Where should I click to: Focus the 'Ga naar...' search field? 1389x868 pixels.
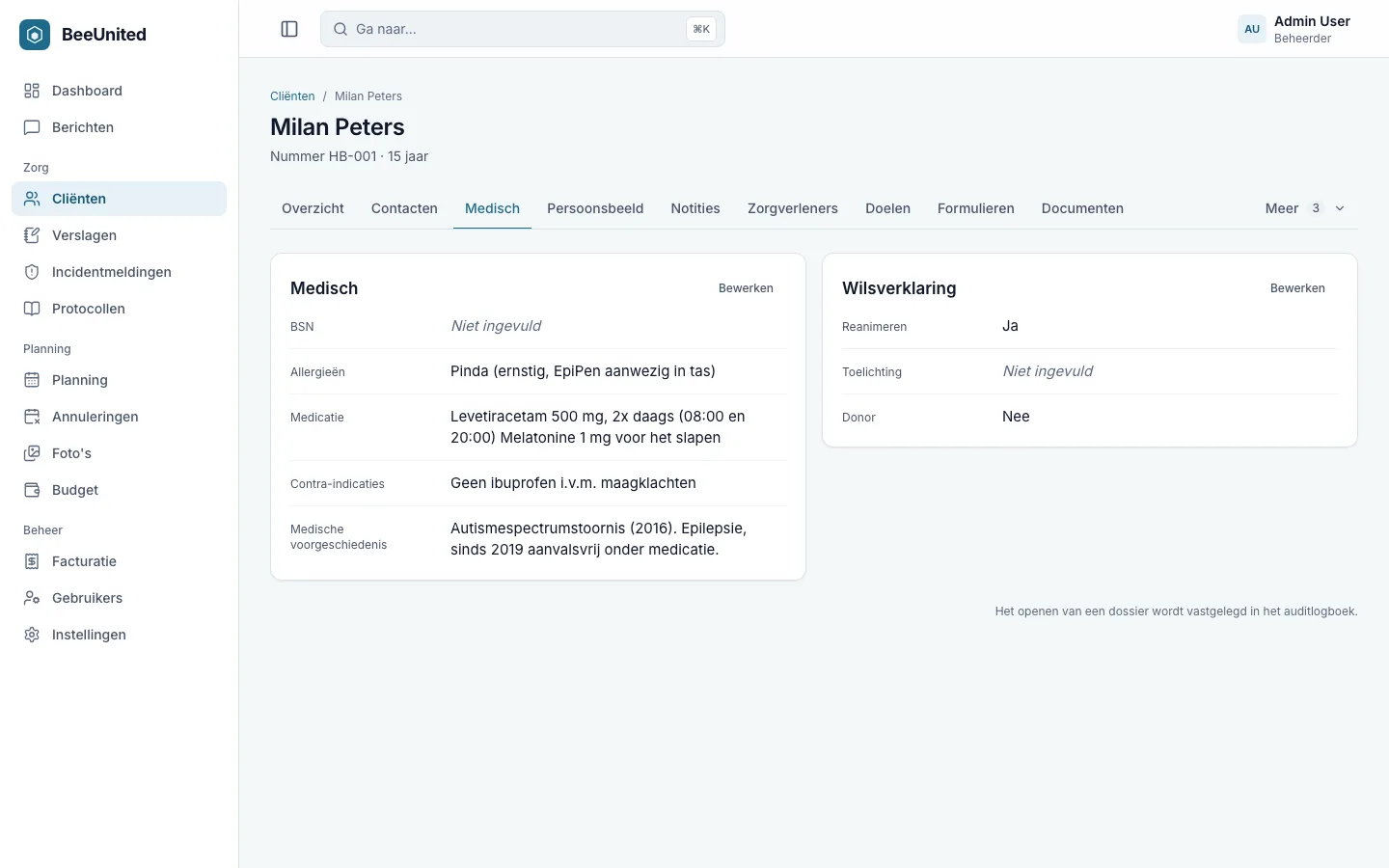(x=523, y=29)
